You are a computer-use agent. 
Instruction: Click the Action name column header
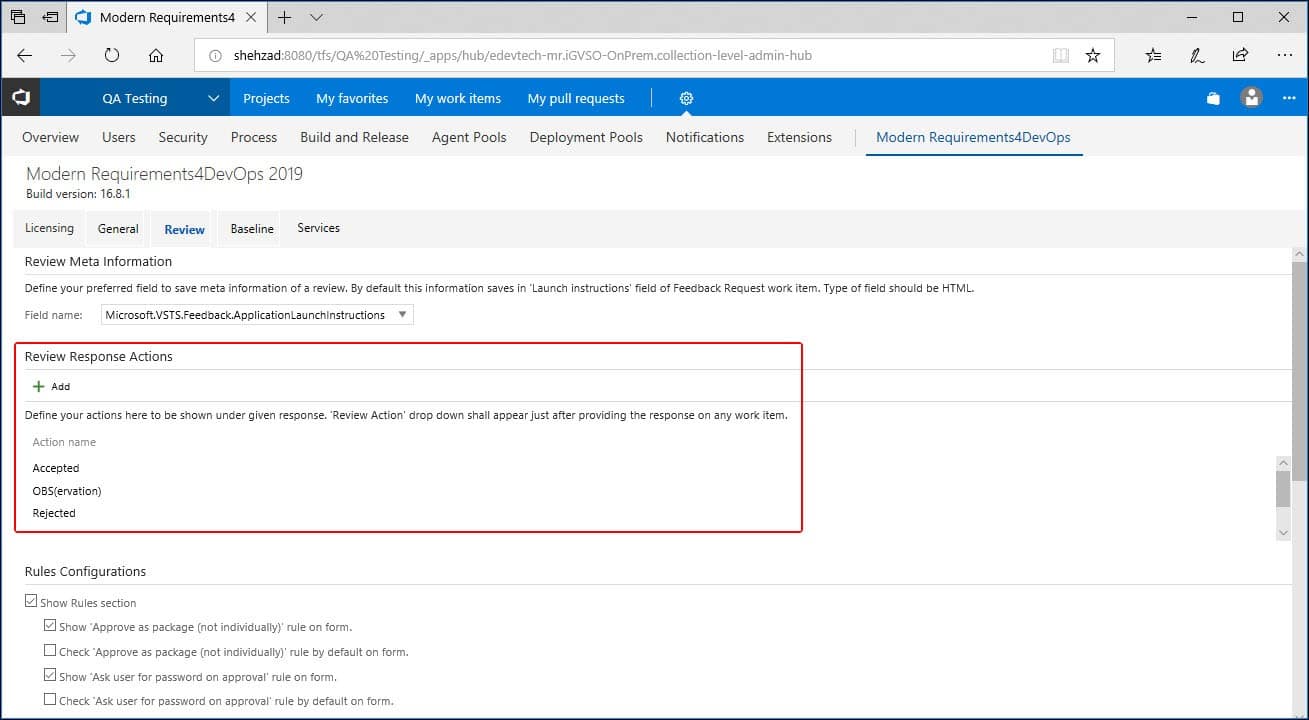pos(64,442)
